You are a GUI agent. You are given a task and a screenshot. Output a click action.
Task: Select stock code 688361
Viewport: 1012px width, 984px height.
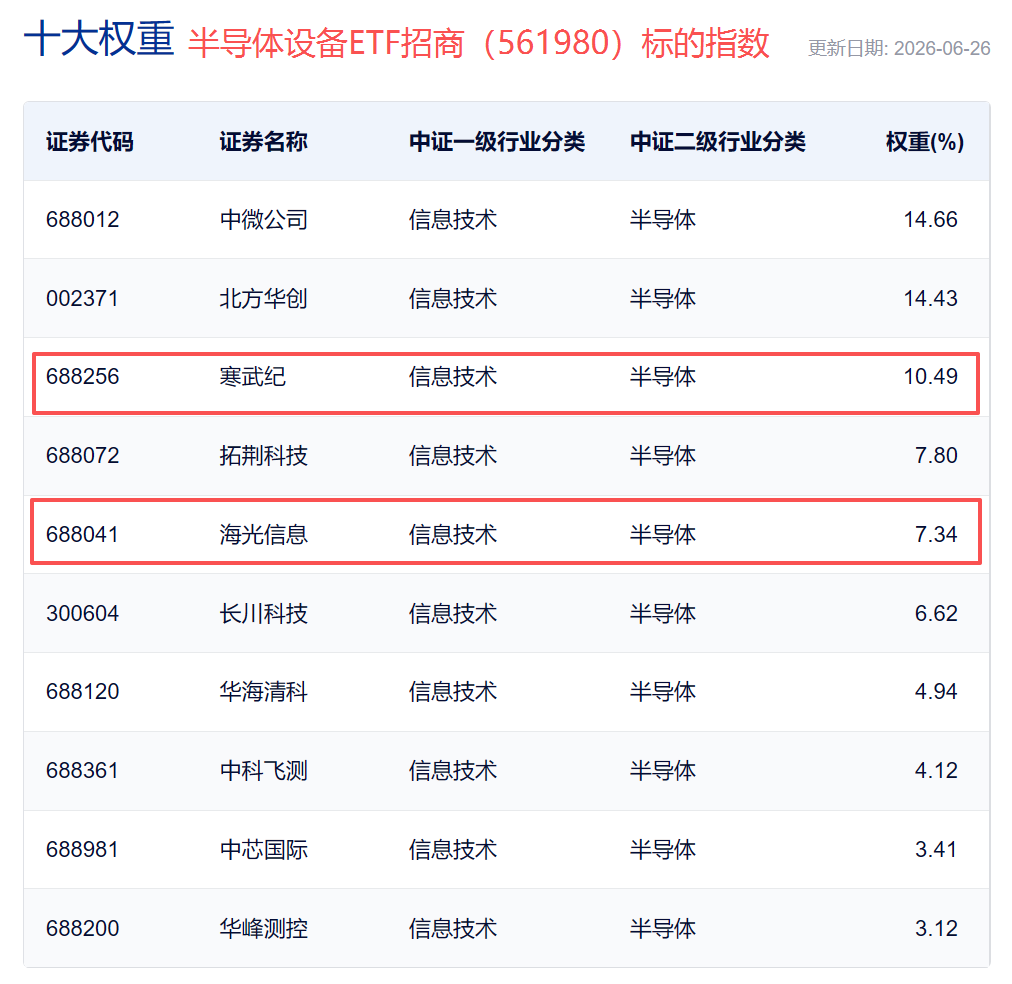83,771
